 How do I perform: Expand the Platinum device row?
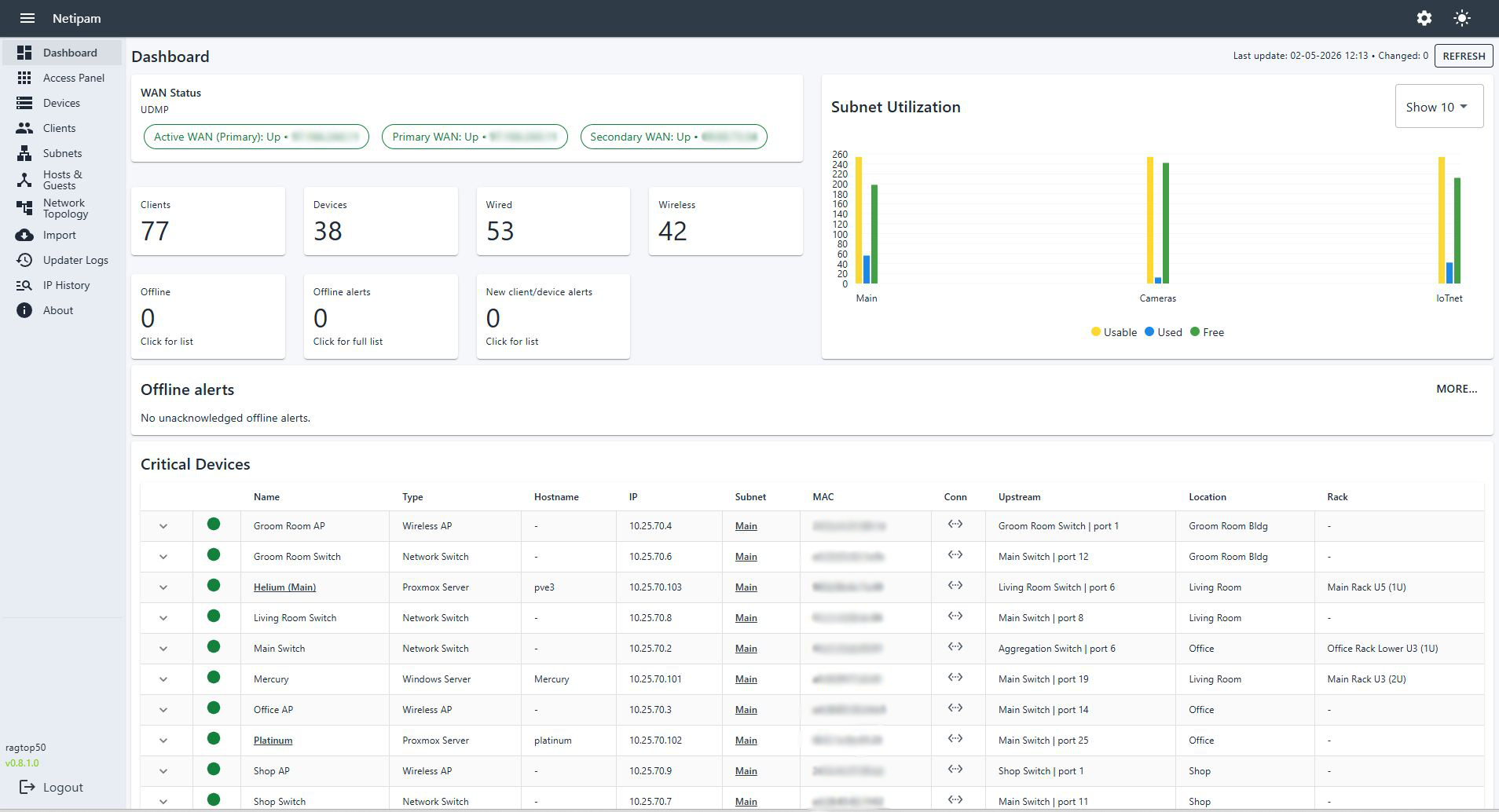coord(163,741)
